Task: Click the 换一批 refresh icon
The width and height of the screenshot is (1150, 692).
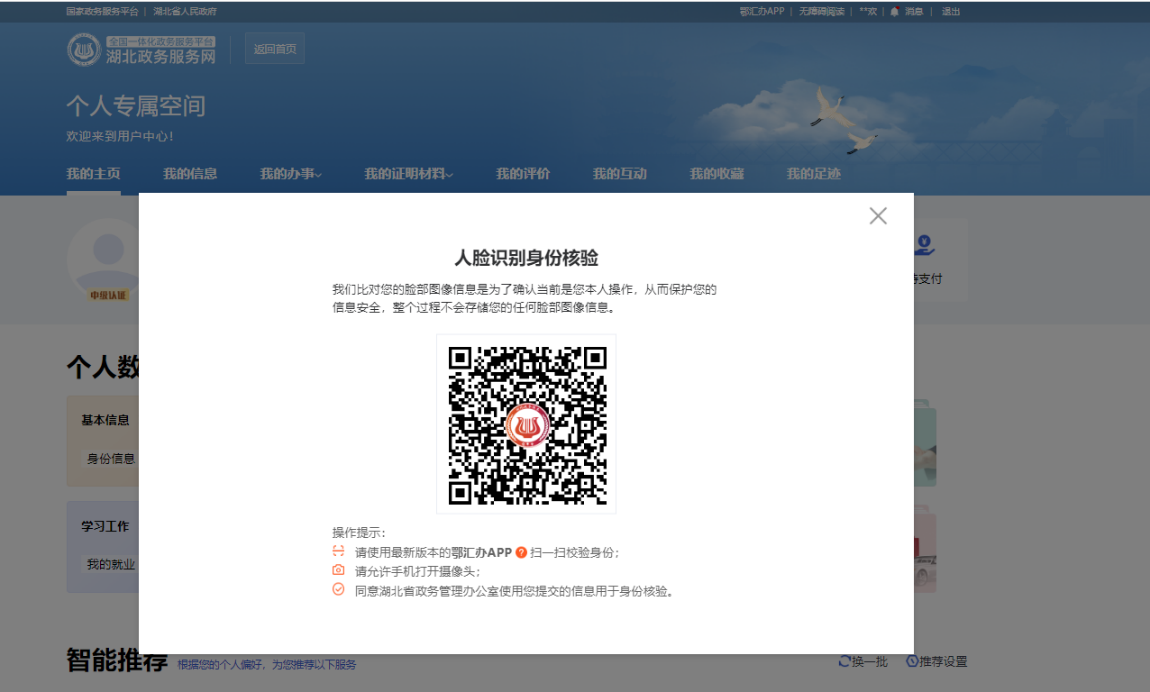Action: (x=844, y=661)
